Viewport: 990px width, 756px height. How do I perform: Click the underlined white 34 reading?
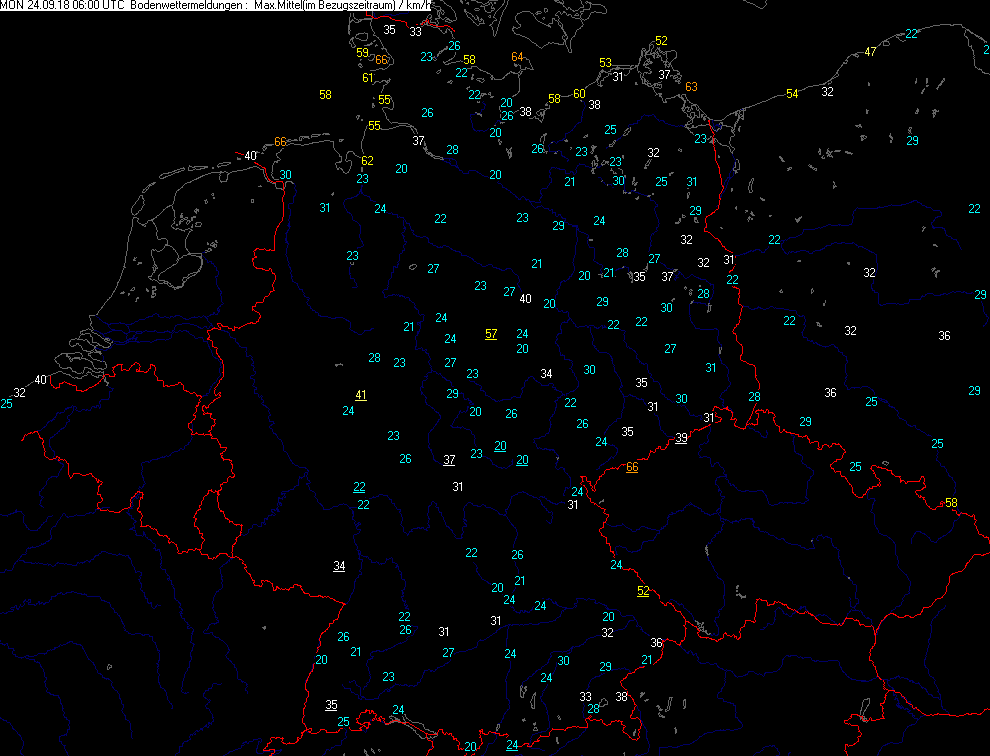tap(339, 566)
